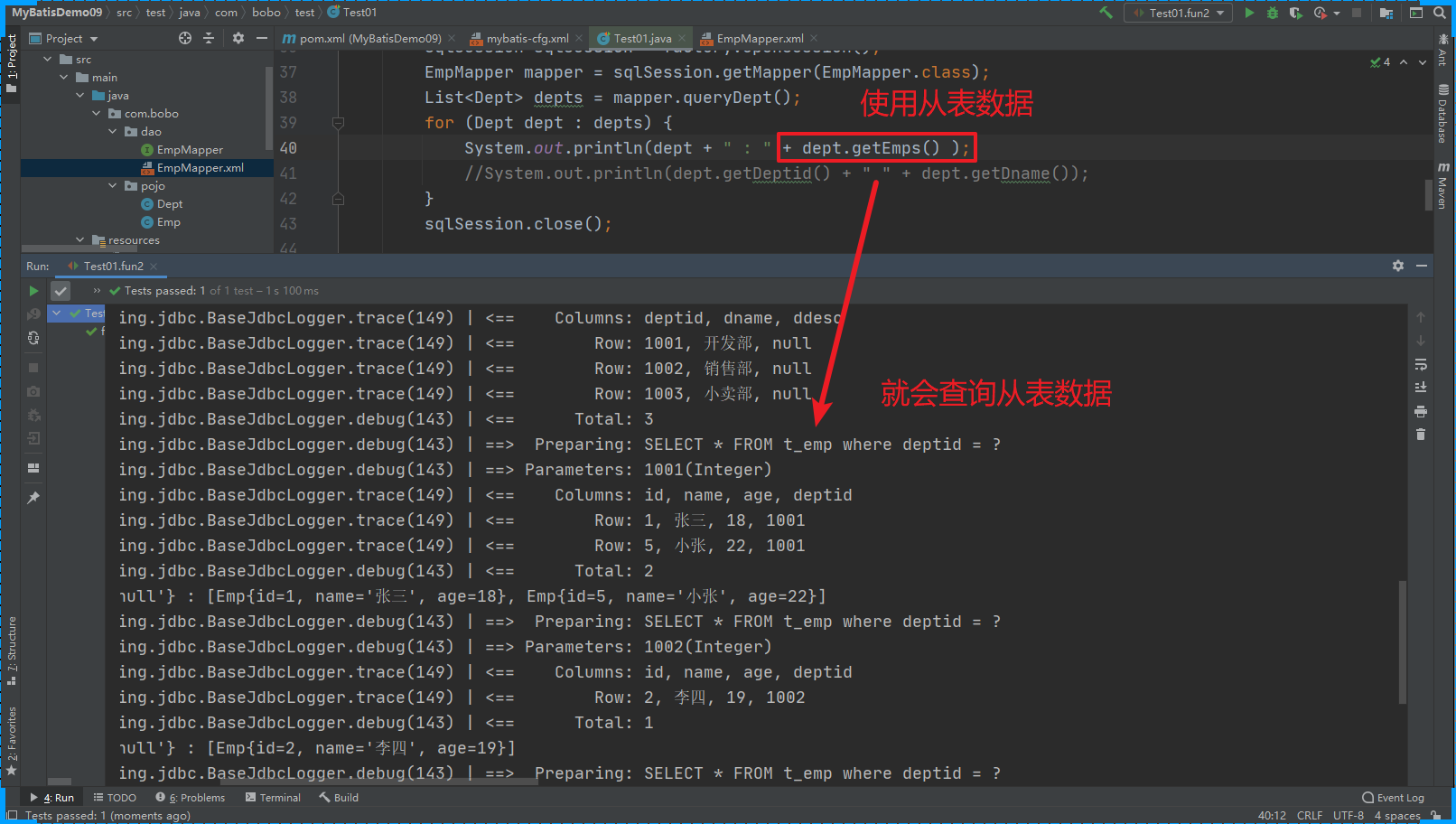Click the Toggle auto-test icon in Run panel
Image resolution: width=1456 pixels, height=824 pixels.
(33, 338)
